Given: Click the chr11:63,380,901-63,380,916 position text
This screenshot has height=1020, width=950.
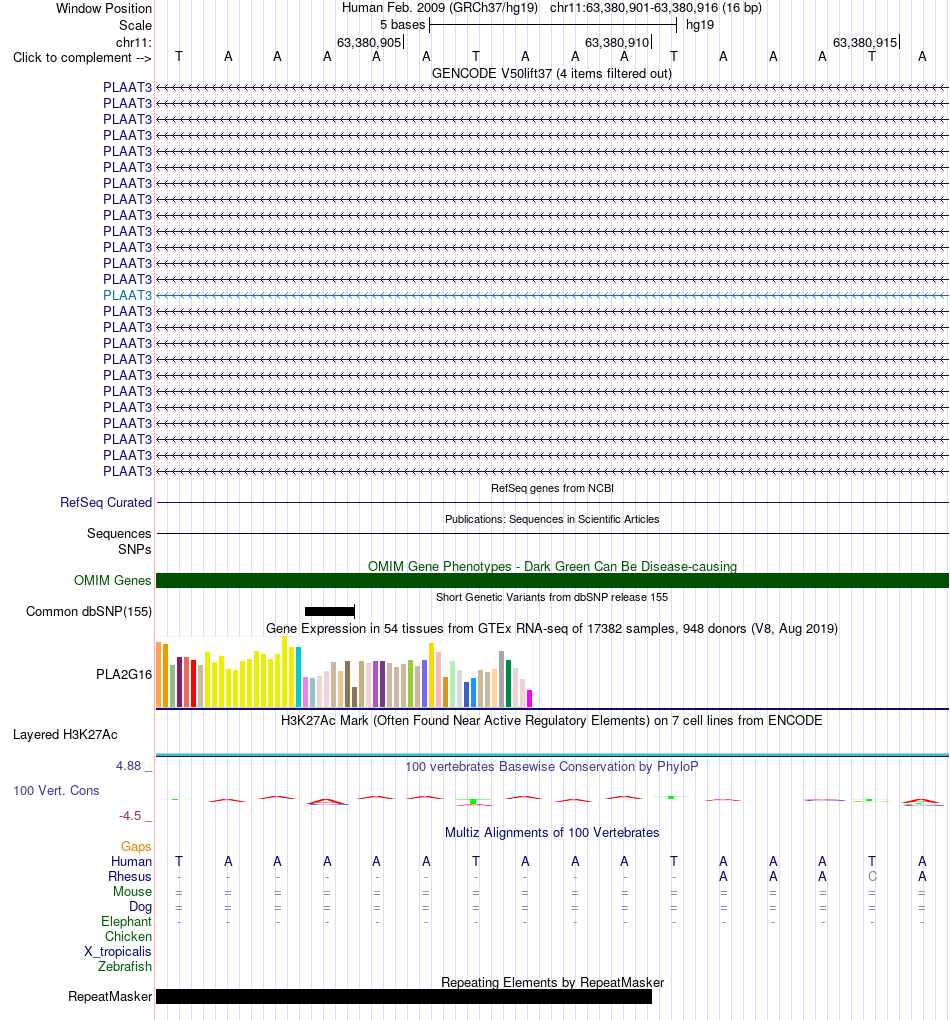Looking at the screenshot, I should click(634, 8).
